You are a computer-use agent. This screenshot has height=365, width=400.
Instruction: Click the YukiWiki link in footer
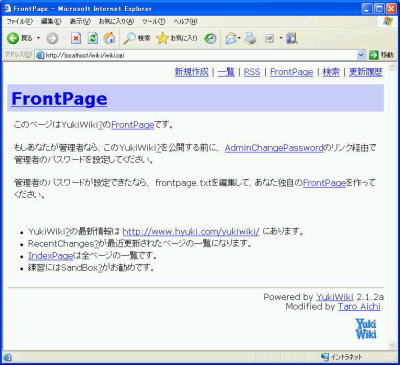click(x=335, y=297)
